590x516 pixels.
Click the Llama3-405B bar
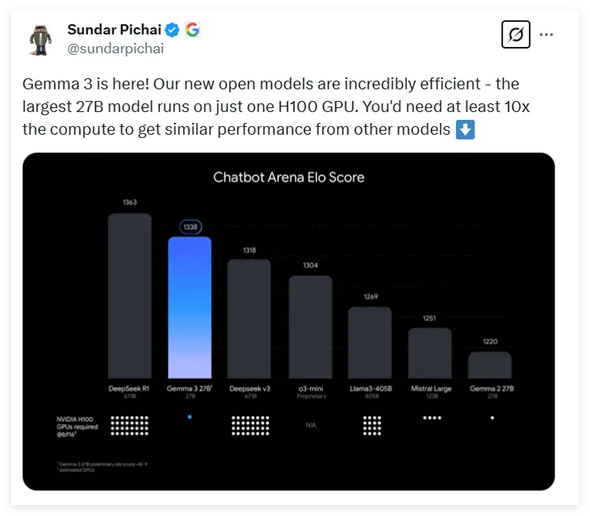click(370, 342)
